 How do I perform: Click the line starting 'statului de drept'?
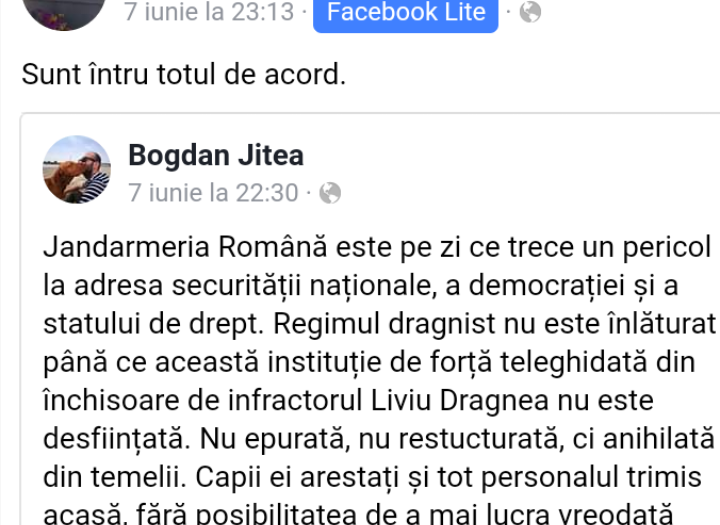click(380, 324)
